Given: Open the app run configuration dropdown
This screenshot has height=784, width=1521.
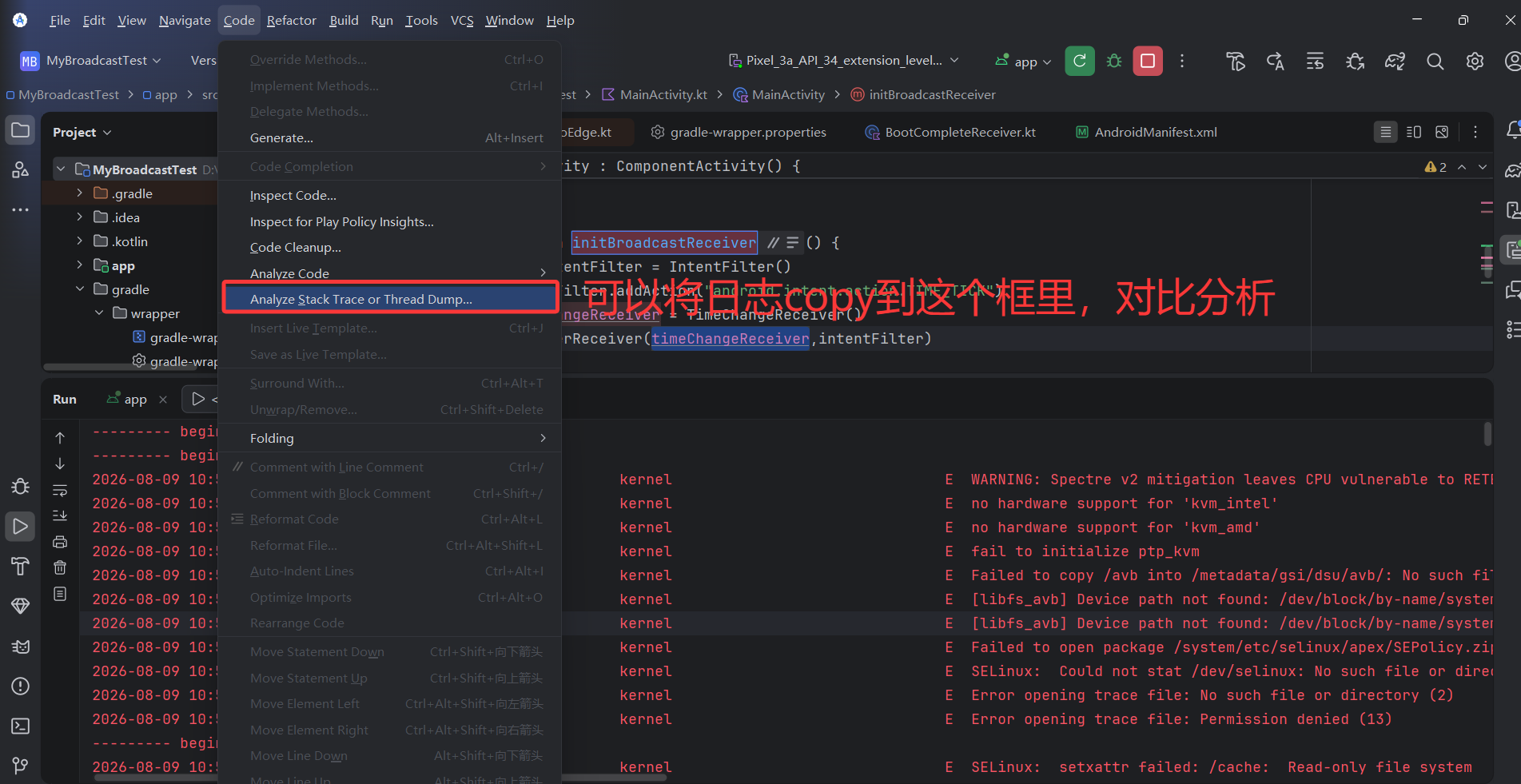Looking at the screenshot, I should point(1024,62).
